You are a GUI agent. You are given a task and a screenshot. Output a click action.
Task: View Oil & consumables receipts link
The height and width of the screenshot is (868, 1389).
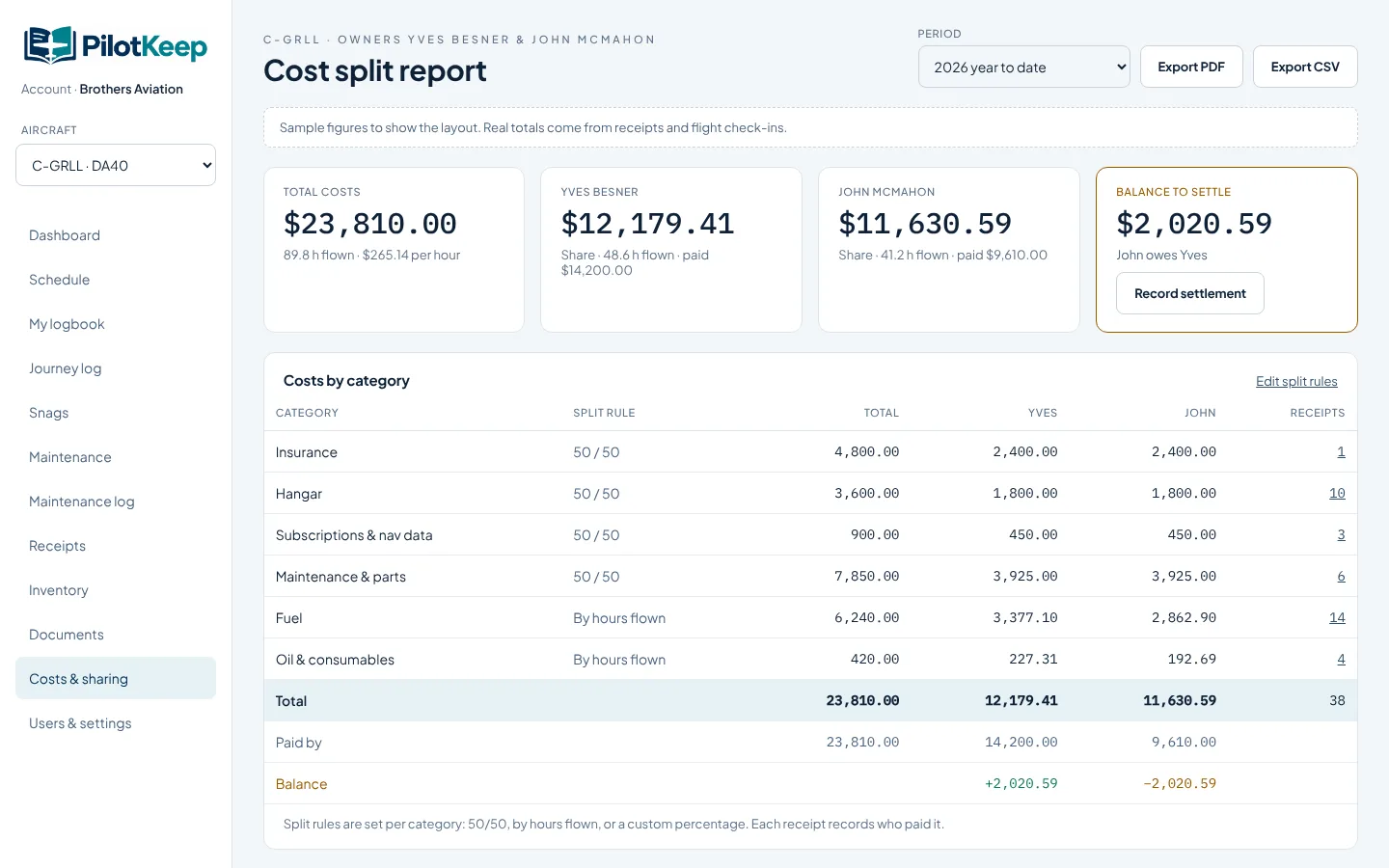pos(1341,659)
